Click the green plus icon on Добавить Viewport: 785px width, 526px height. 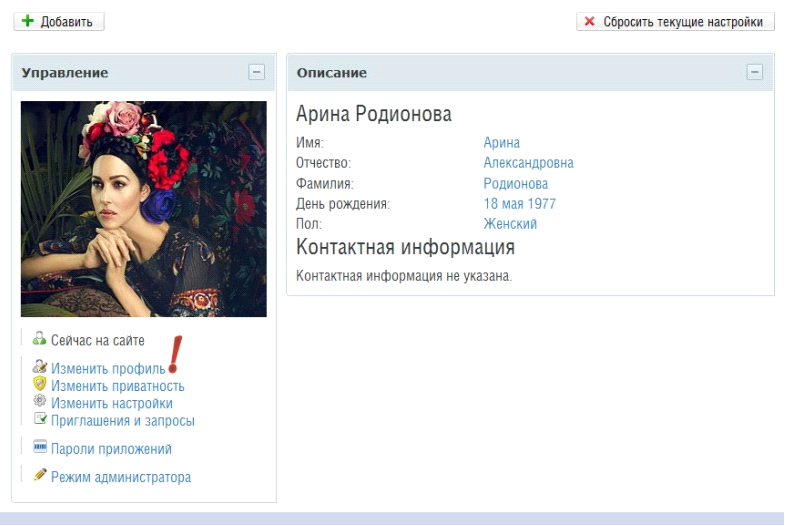(x=28, y=22)
